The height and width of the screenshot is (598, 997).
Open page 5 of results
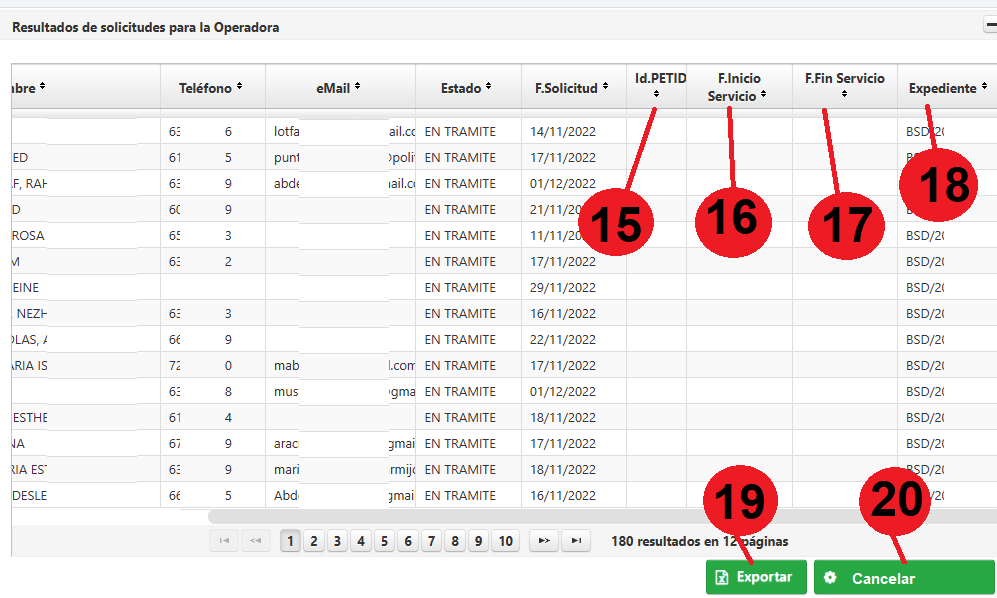(384, 541)
